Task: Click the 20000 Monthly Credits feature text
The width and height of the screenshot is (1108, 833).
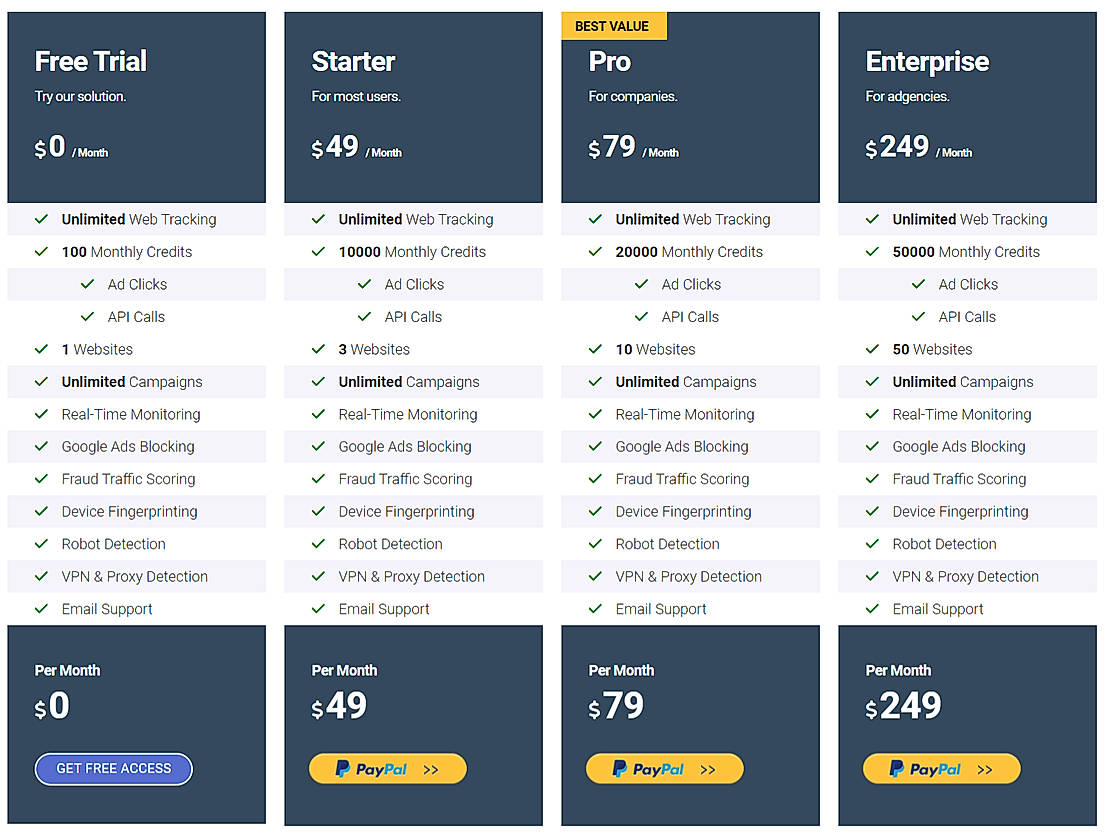Action: click(x=689, y=252)
